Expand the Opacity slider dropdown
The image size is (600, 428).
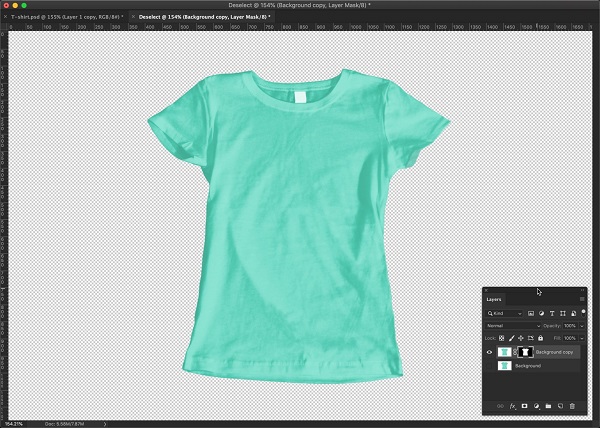[x=581, y=326]
